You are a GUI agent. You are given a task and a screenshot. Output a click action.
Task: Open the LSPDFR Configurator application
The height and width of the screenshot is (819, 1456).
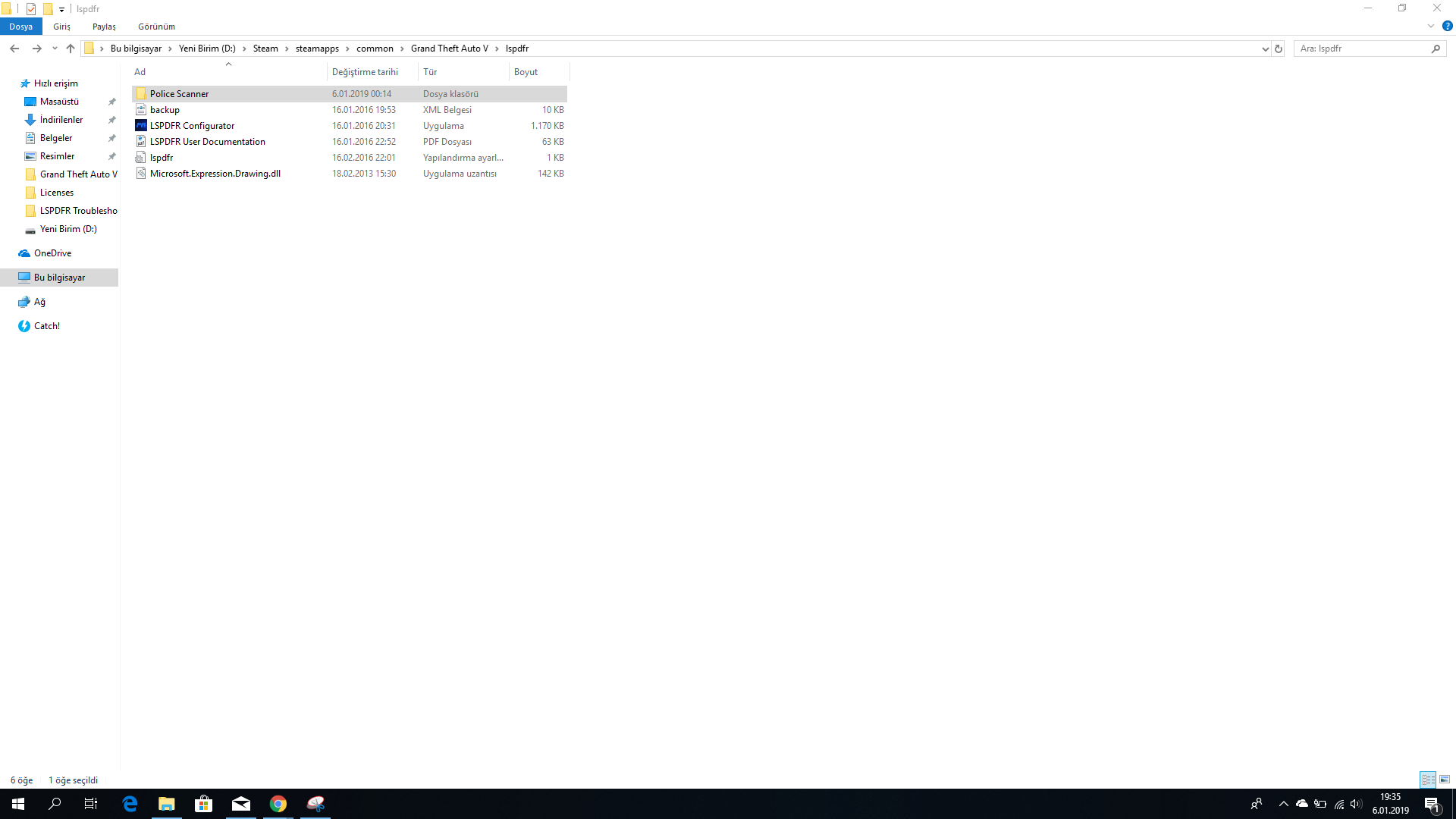click(x=192, y=126)
